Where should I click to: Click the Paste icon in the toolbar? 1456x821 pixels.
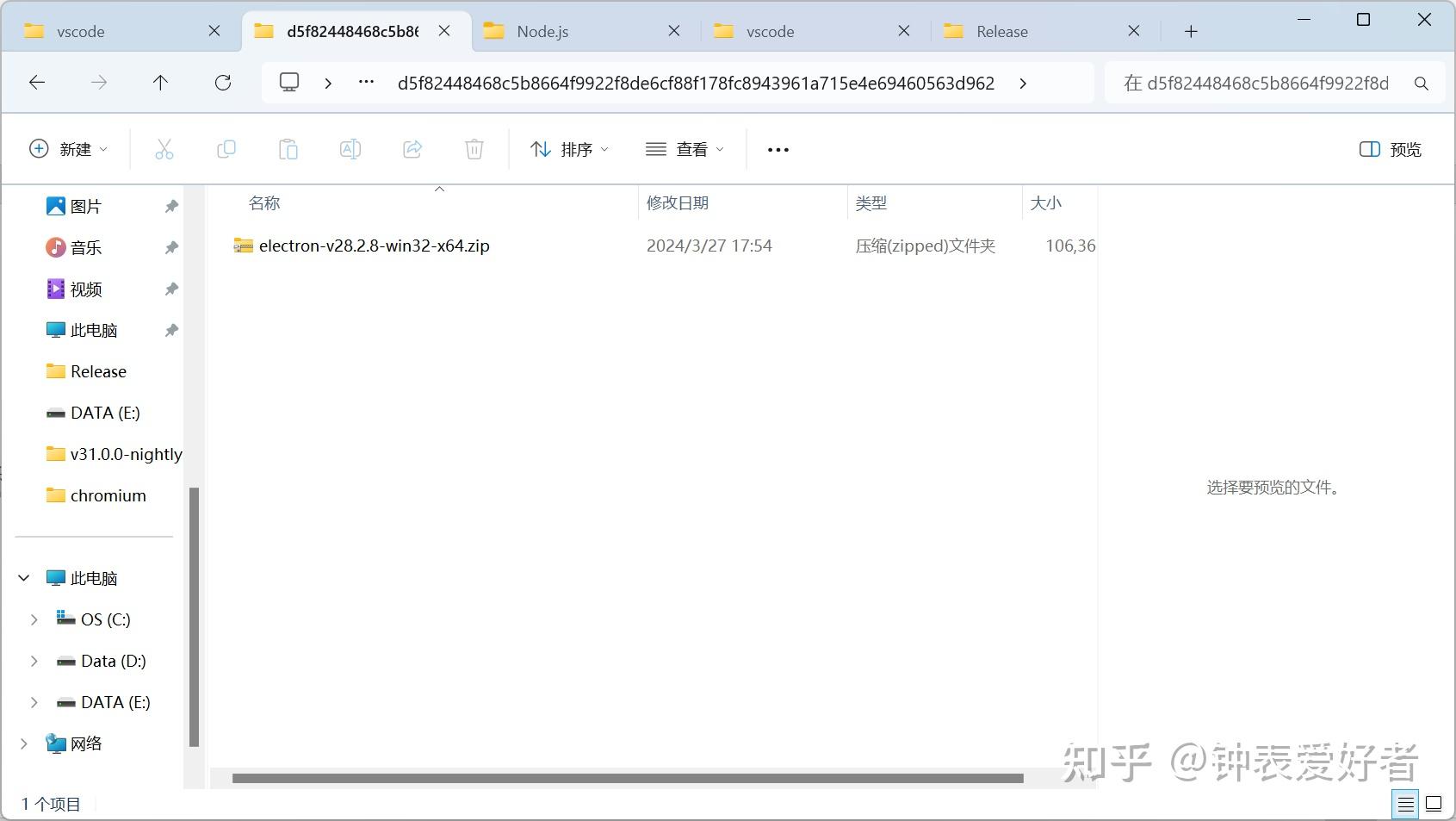tap(288, 148)
